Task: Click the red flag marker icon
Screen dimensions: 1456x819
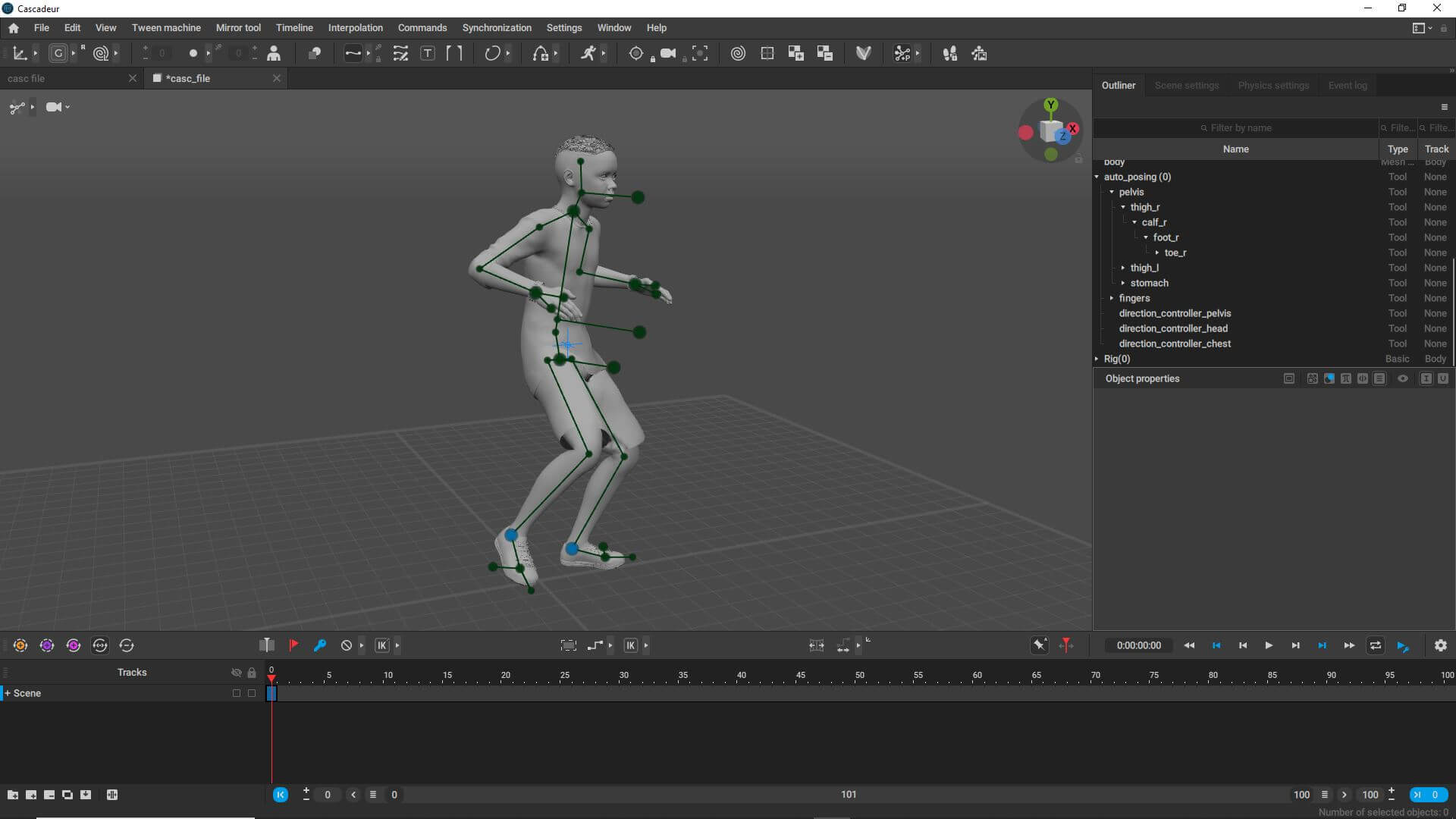Action: click(293, 645)
